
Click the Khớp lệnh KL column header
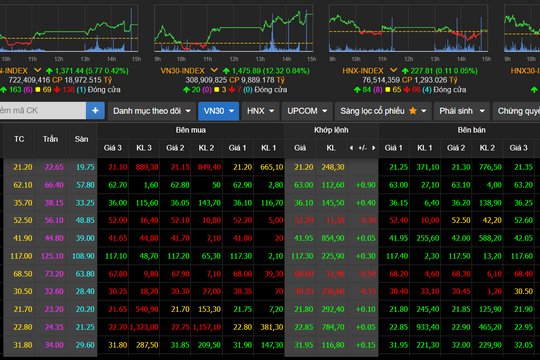331,148
